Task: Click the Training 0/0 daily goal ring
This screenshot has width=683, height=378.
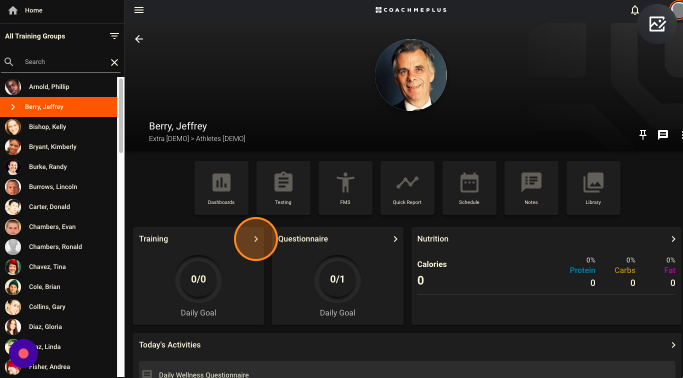Action: click(199, 279)
